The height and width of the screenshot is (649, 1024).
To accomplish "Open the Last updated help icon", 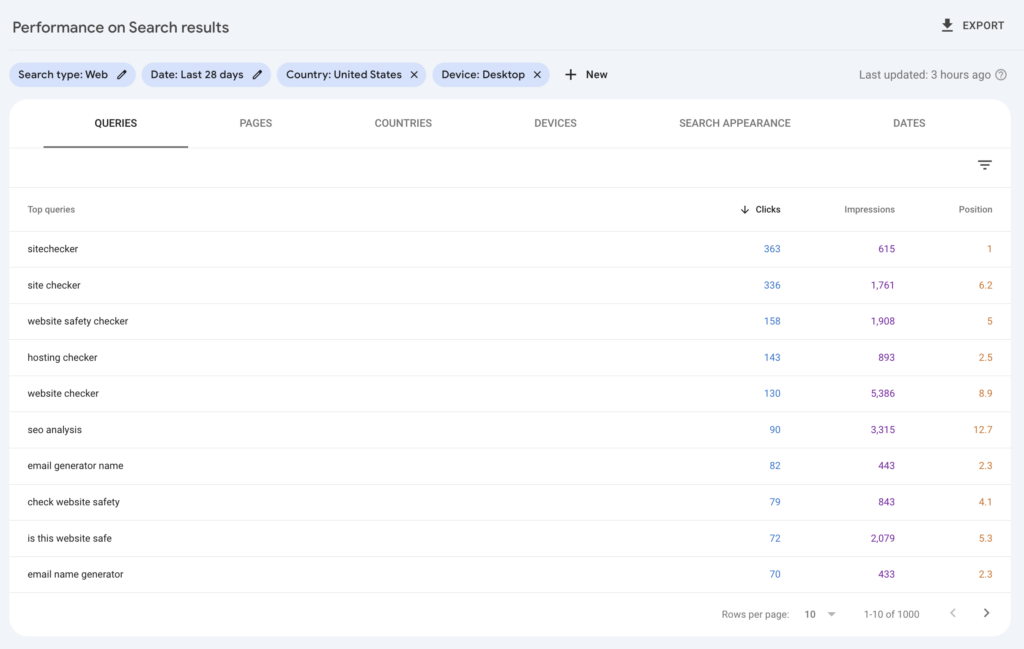I will pos(1001,75).
